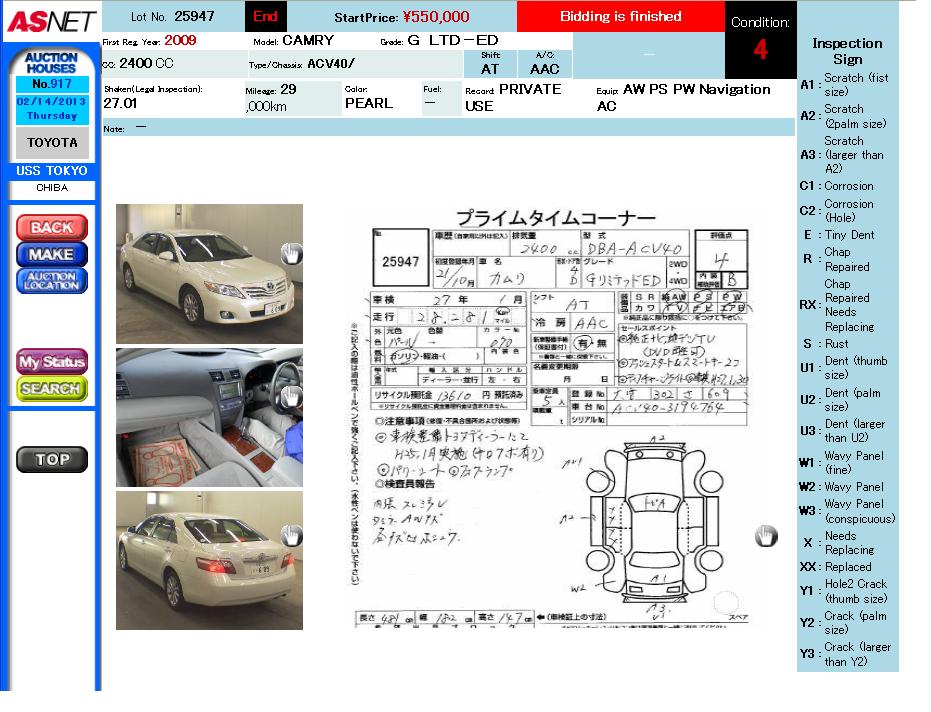
Task: Click the red 'Bidding is finished' banner
Action: pyautogui.click(x=620, y=17)
